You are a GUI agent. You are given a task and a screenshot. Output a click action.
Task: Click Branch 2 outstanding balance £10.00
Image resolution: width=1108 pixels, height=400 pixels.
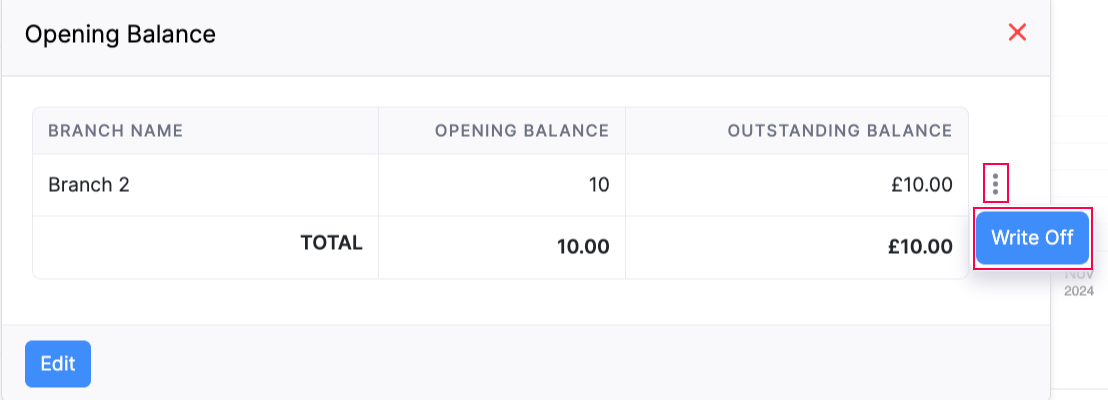click(919, 185)
